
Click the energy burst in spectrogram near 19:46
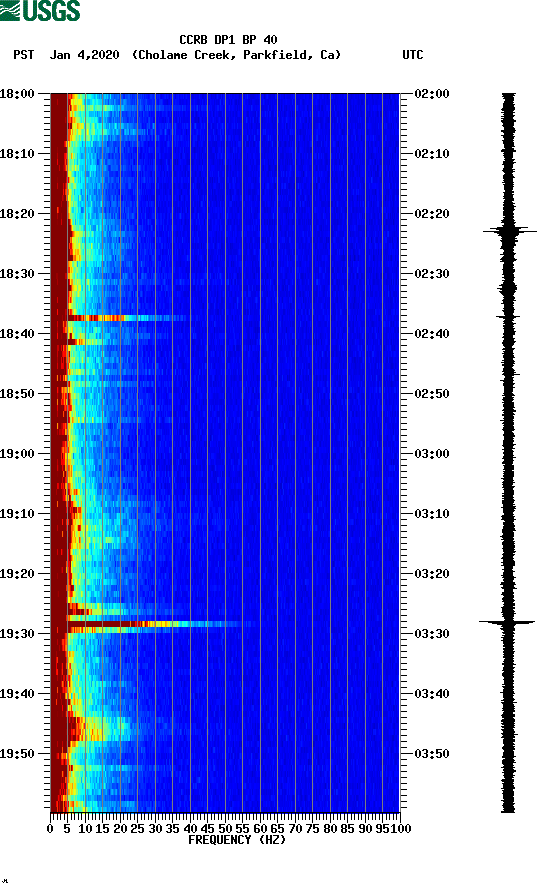[x=97, y=728]
